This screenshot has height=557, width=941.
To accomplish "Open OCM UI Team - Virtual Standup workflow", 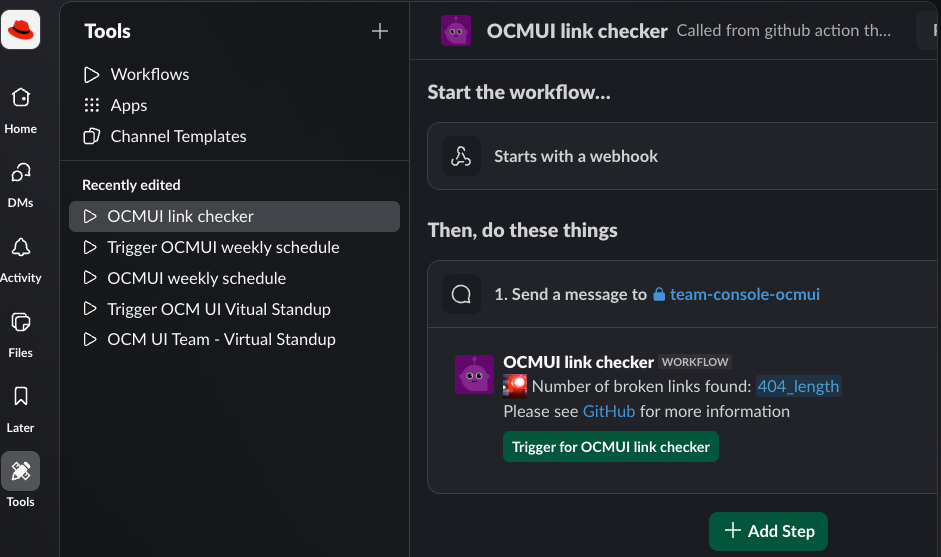I will coord(221,339).
